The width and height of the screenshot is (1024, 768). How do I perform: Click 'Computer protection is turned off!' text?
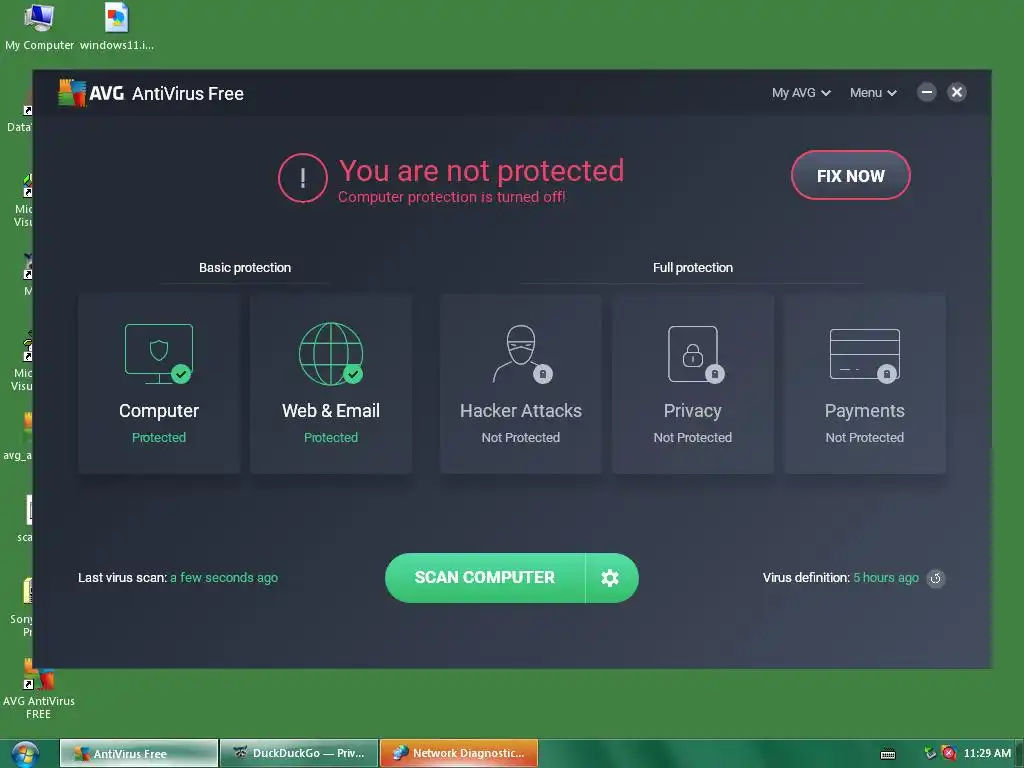click(x=451, y=197)
